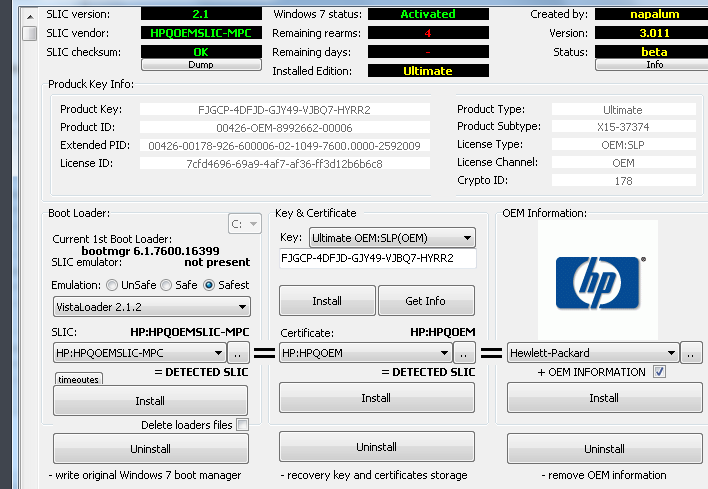This screenshot has width=708, height=489.
Task: Click the left scrollbar thumb
Action: [x=30, y=33]
